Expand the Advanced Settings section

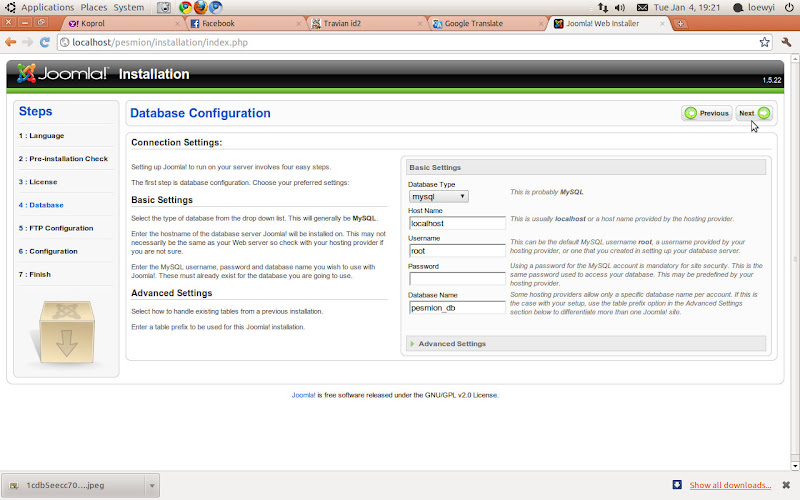[x=452, y=344]
